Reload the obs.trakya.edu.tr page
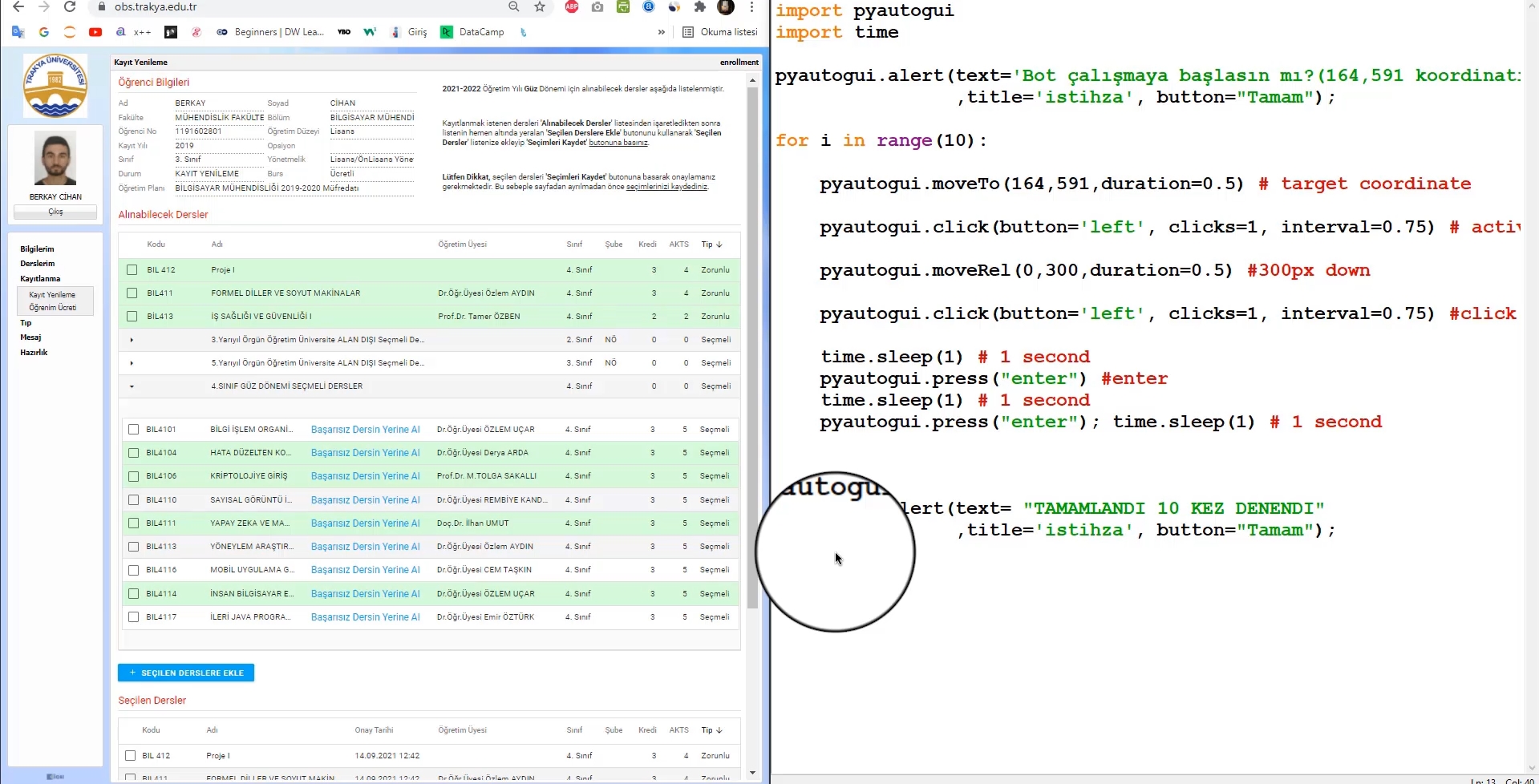 click(70, 7)
